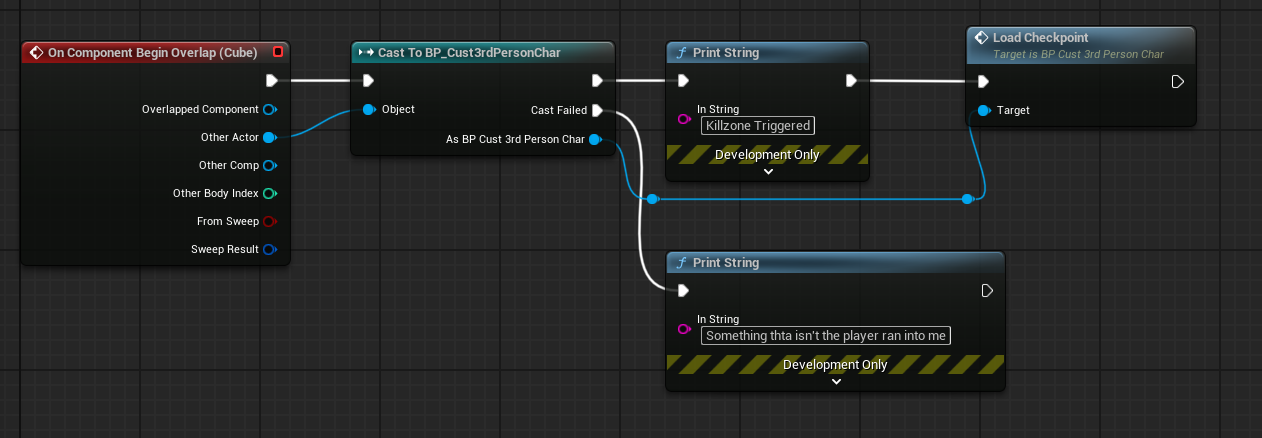
Task: Click the exec input pin of Load Checkpoint
Action: 983,81
